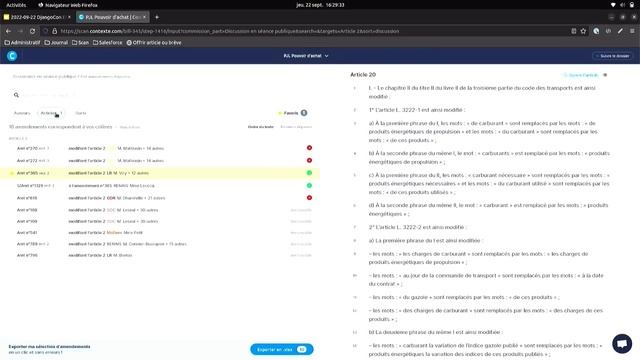
Task: Click the green status dot for the SSAmt row
Action: [x=309, y=185]
